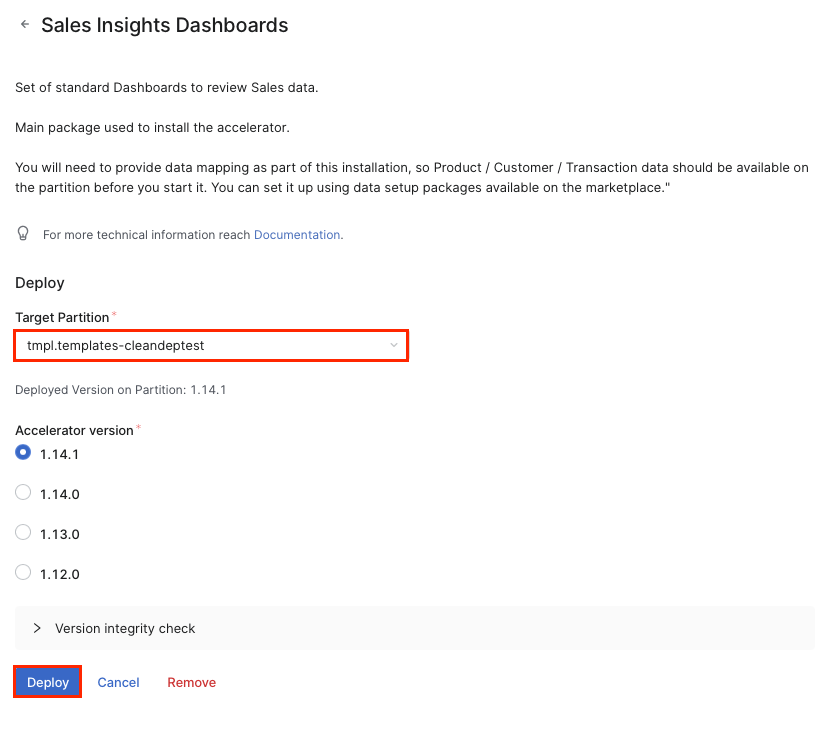Pick the oldest version 1.12.0
835x730 pixels.
tap(22, 572)
